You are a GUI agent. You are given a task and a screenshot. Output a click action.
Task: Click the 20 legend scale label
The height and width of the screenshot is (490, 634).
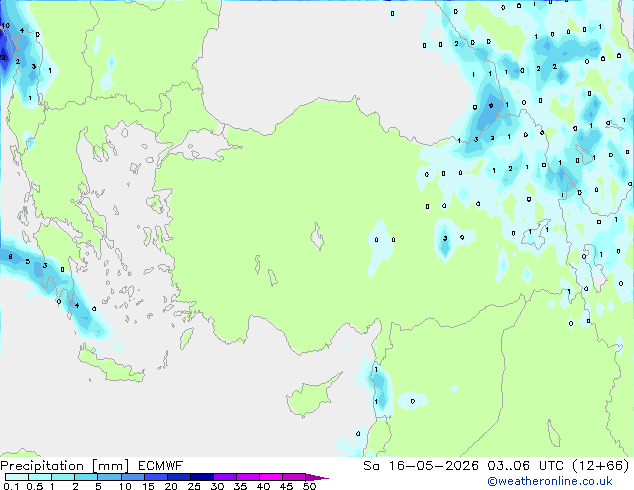click(171, 486)
